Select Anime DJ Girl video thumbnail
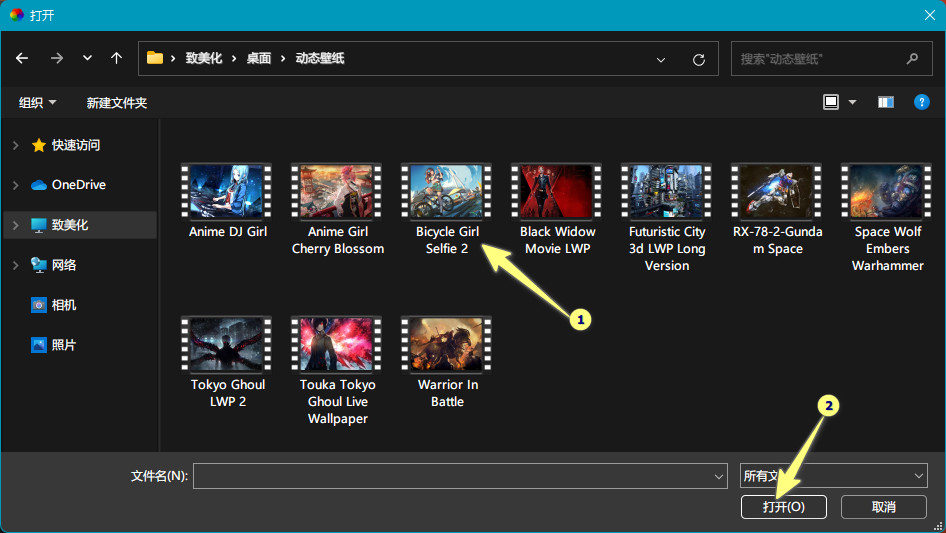The width and height of the screenshot is (946, 533). 227,191
